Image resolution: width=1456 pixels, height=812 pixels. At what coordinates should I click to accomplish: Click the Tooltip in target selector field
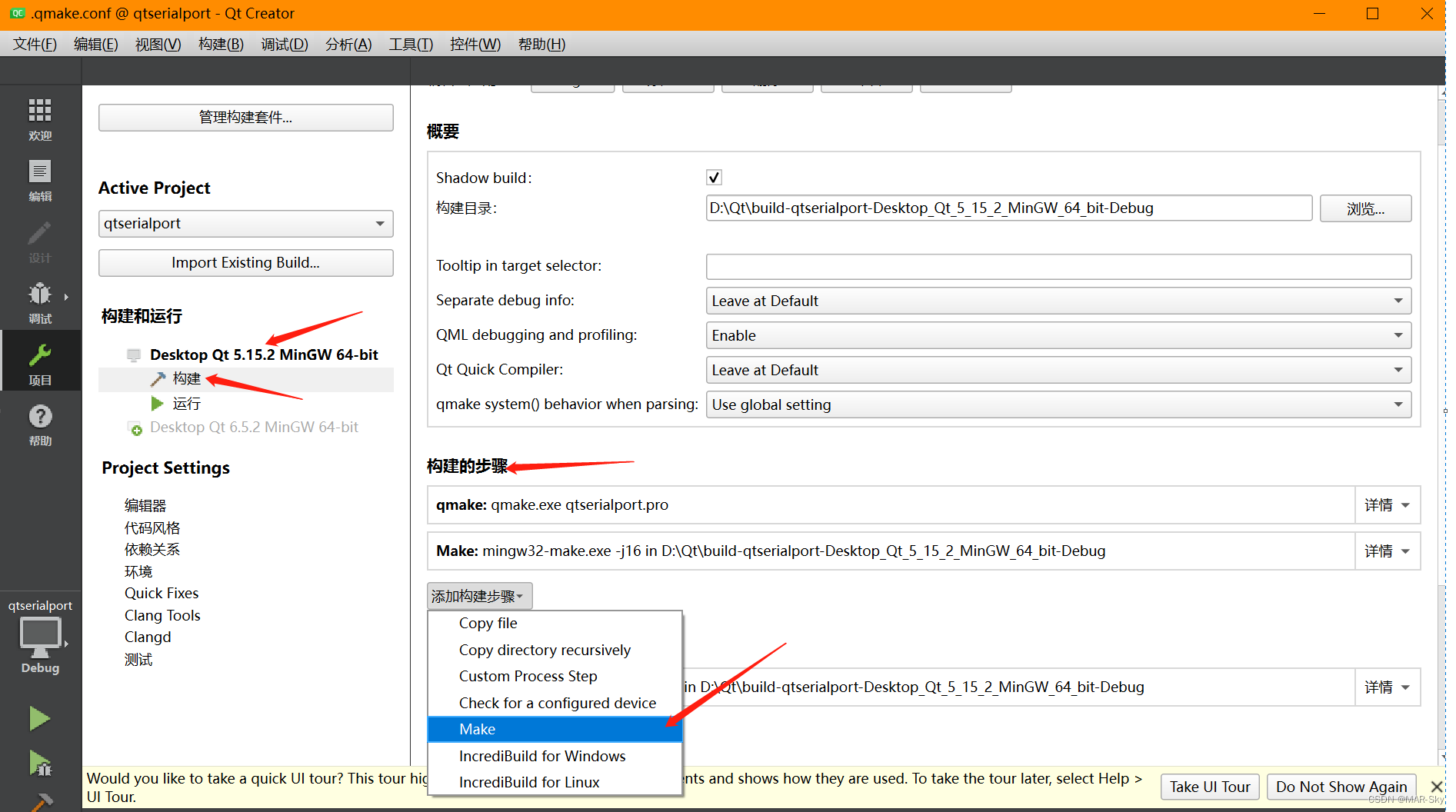(1058, 267)
